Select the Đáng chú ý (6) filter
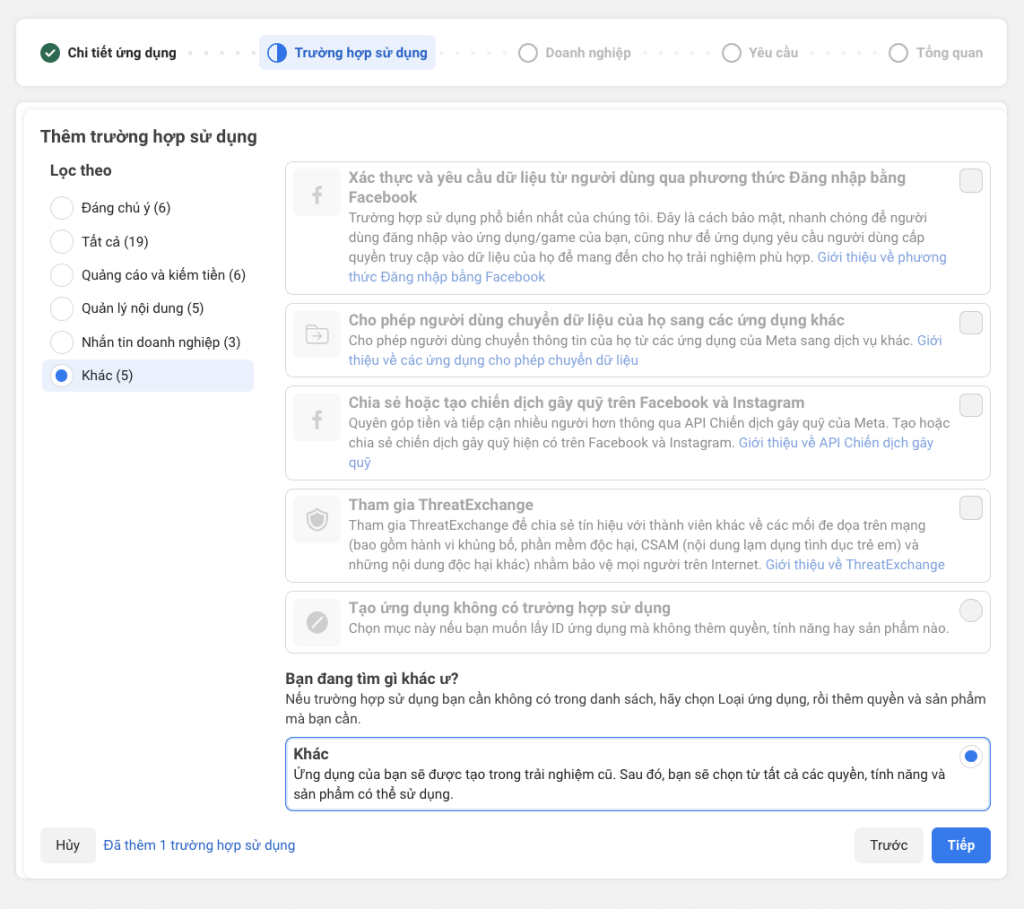 pos(62,208)
